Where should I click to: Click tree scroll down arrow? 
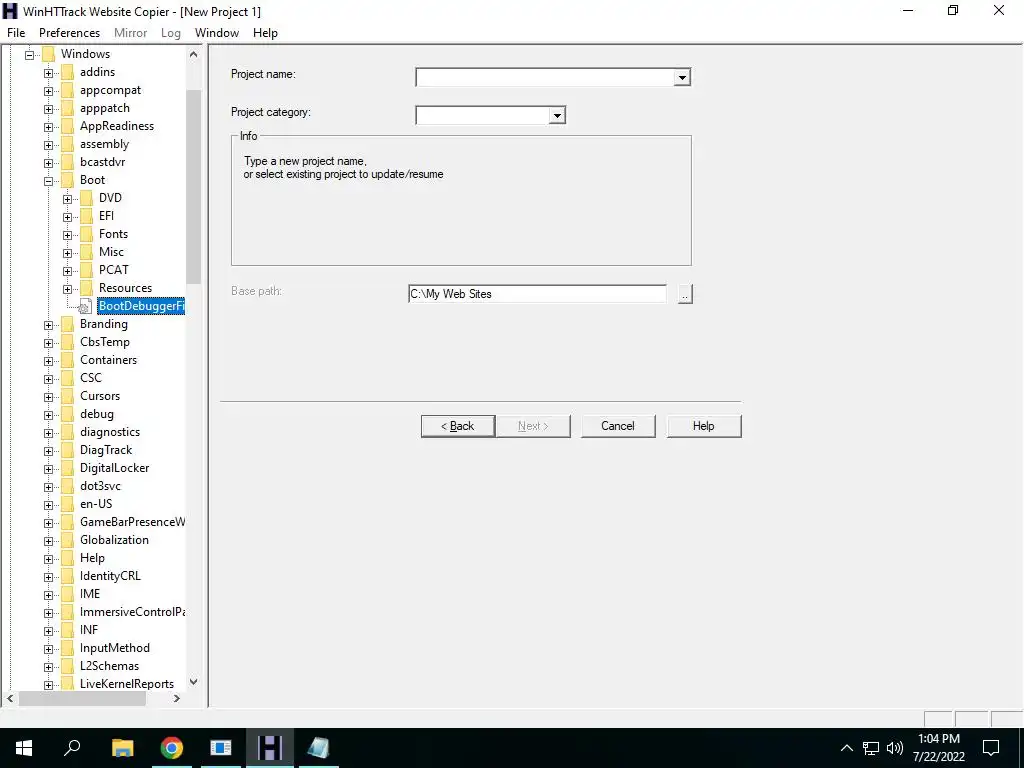tap(193, 682)
